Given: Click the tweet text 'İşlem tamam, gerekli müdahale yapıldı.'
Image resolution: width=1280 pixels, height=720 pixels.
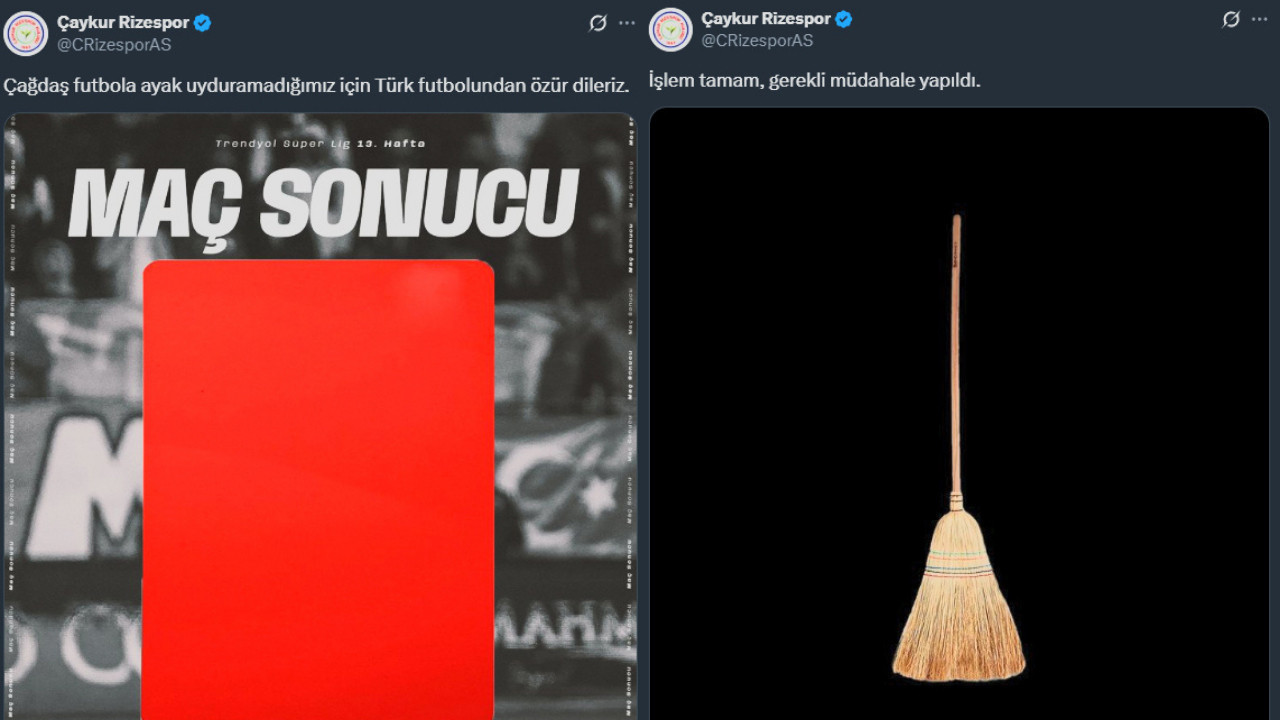Looking at the screenshot, I should [814, 80].
